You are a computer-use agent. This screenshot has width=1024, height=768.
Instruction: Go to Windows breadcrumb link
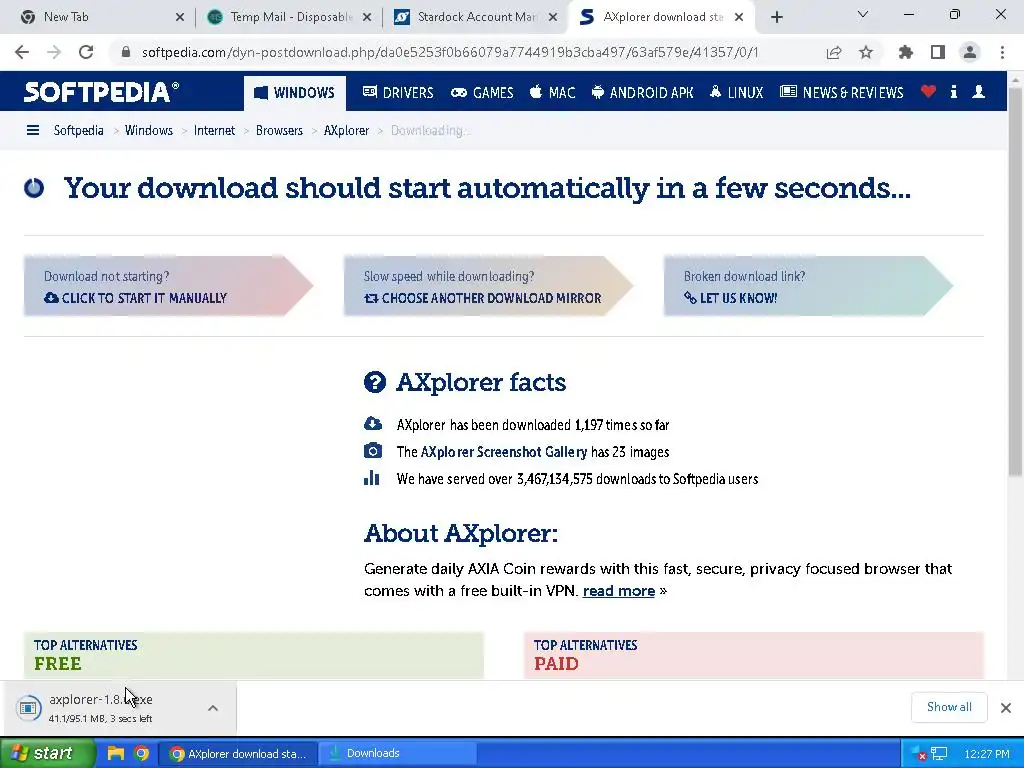149,131
